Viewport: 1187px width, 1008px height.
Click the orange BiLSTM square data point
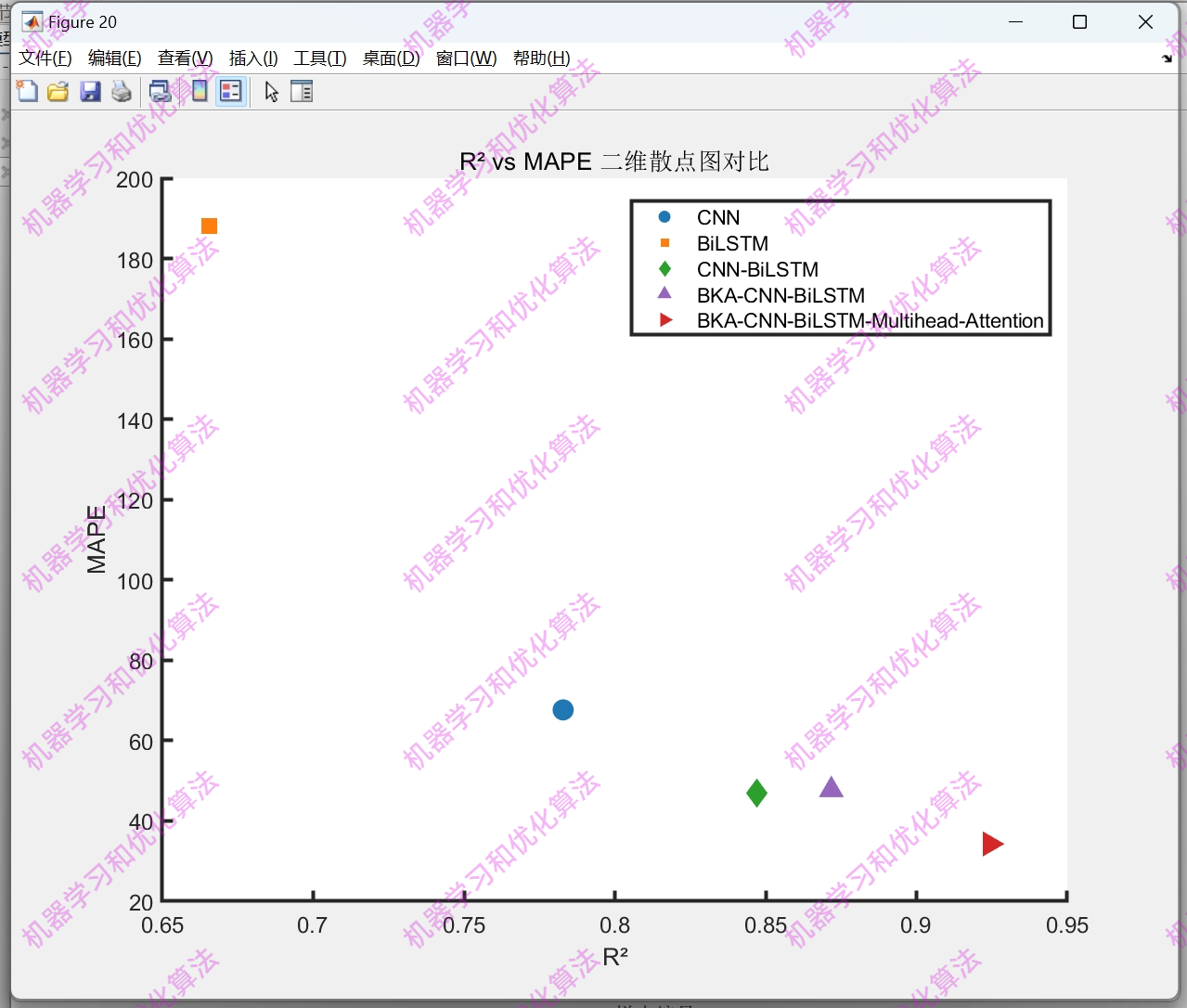click(209, 226)
